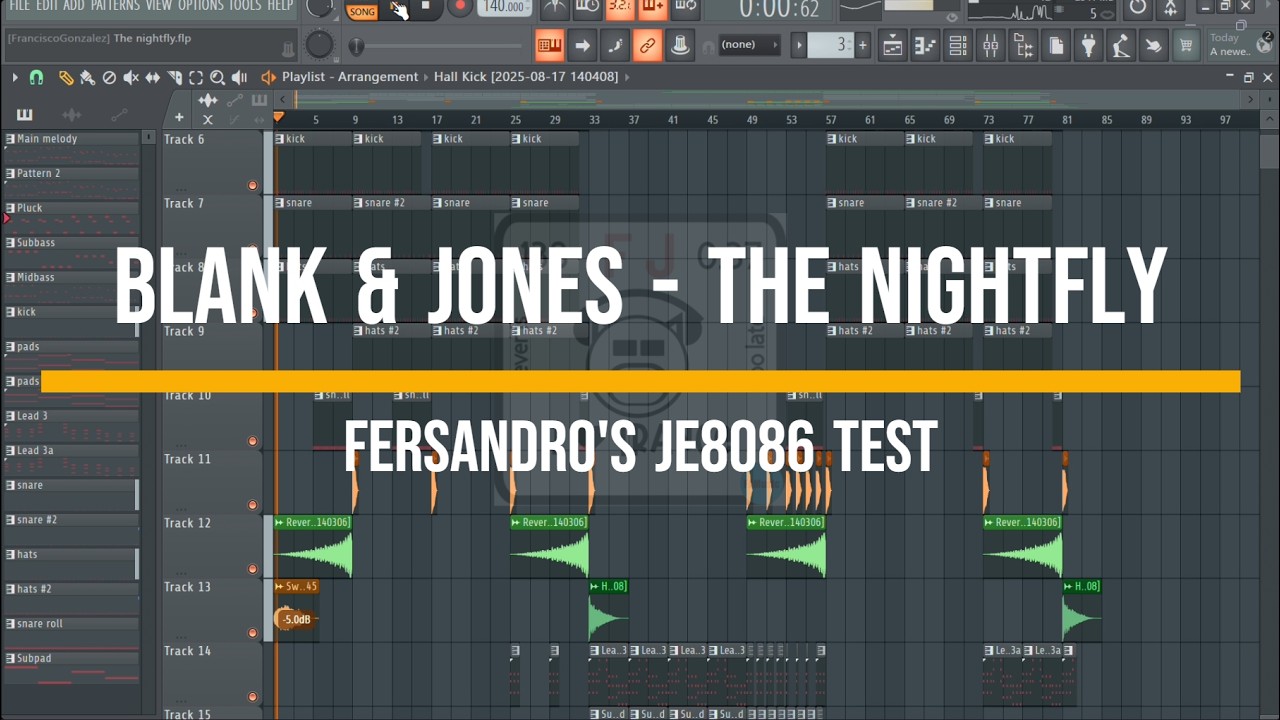Show automation clips tab in picker
The height and width of the screenshot is (720, 1280).
pos(119,114)
